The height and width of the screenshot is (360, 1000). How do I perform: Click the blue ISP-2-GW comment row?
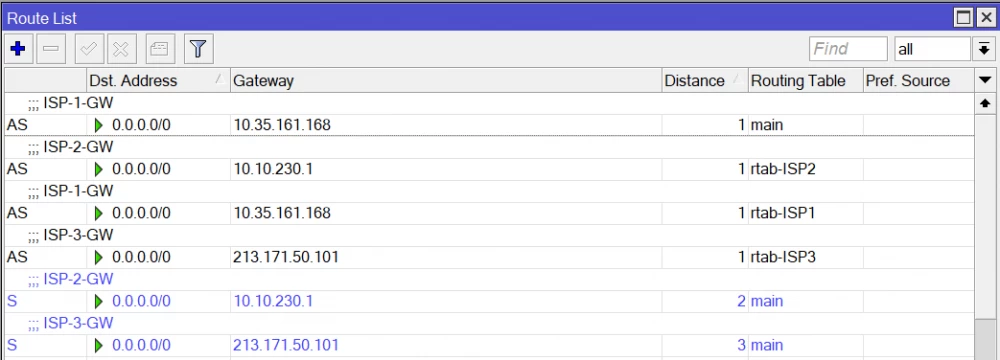(490, 280)
